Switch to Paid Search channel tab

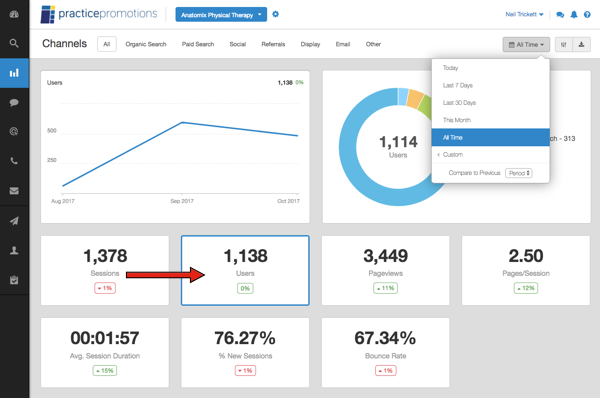(198, 44)
